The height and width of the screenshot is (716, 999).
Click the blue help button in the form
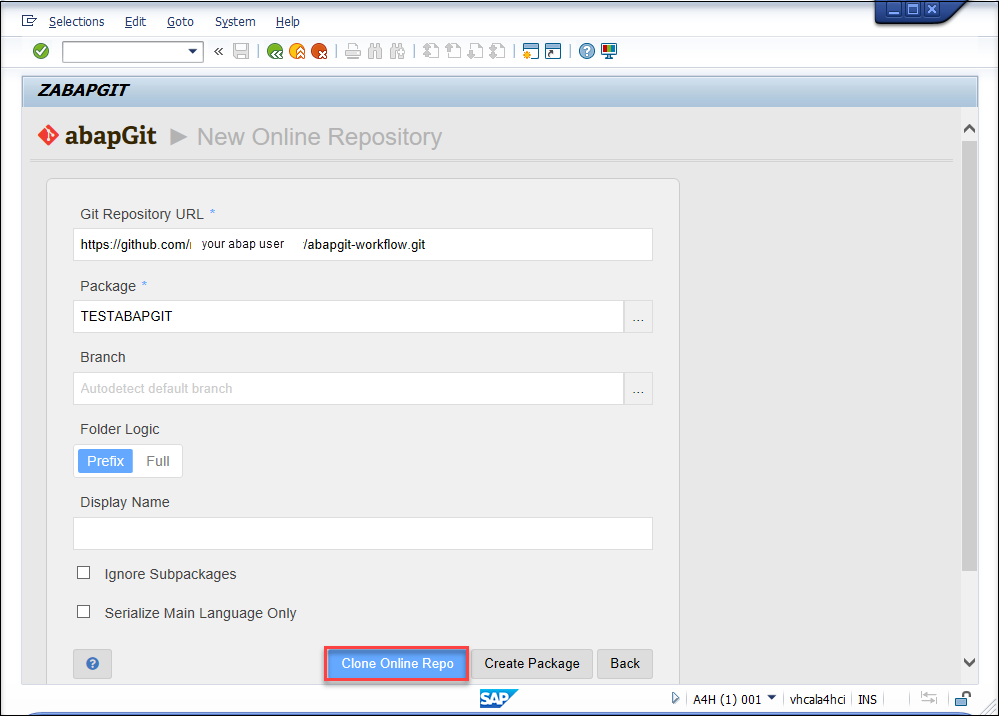click(92, 664)
